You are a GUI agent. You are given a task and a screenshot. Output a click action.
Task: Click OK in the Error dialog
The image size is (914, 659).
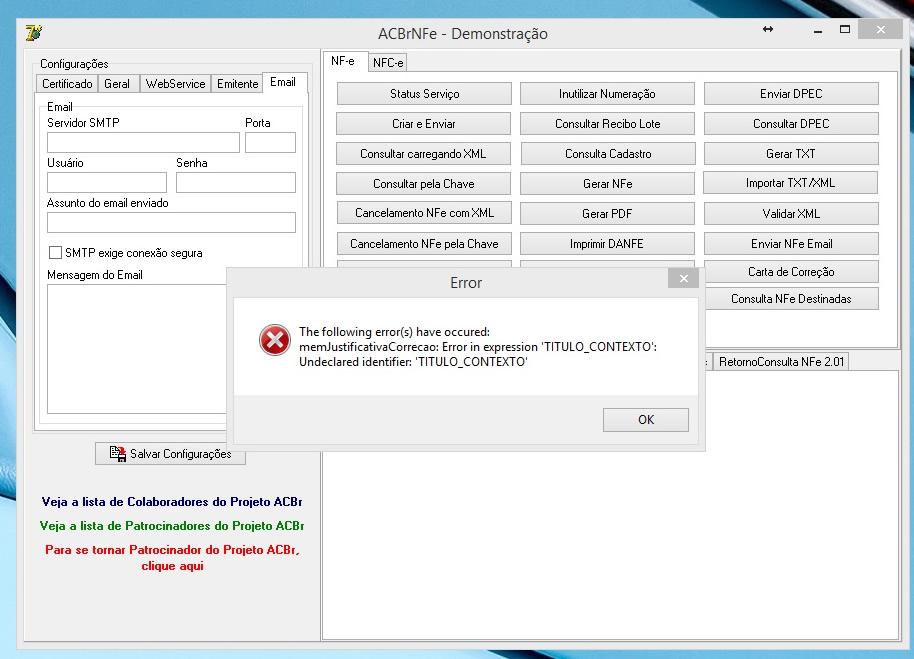pyautogui.click(x=645, y=420)
